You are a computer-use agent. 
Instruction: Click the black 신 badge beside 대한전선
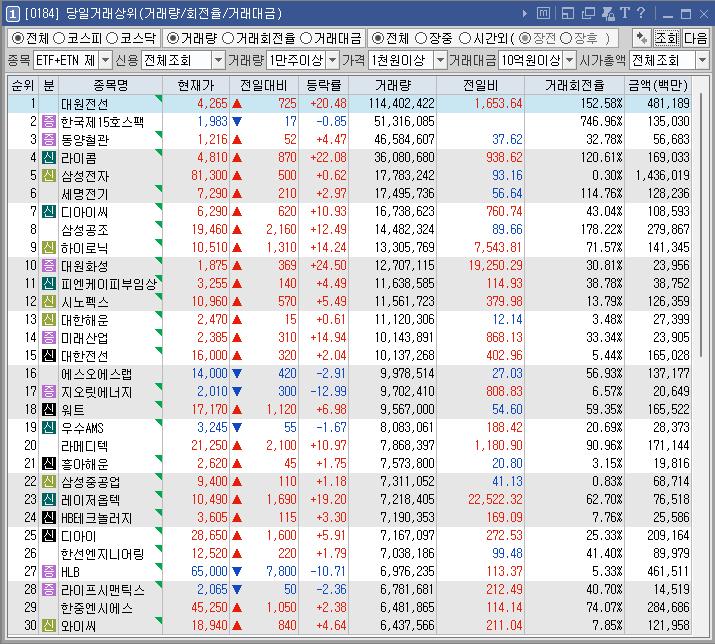coord(49,355)
